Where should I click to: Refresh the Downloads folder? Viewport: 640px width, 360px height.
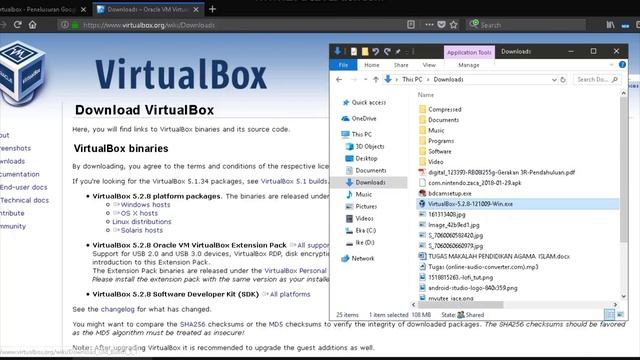(563, 80)
